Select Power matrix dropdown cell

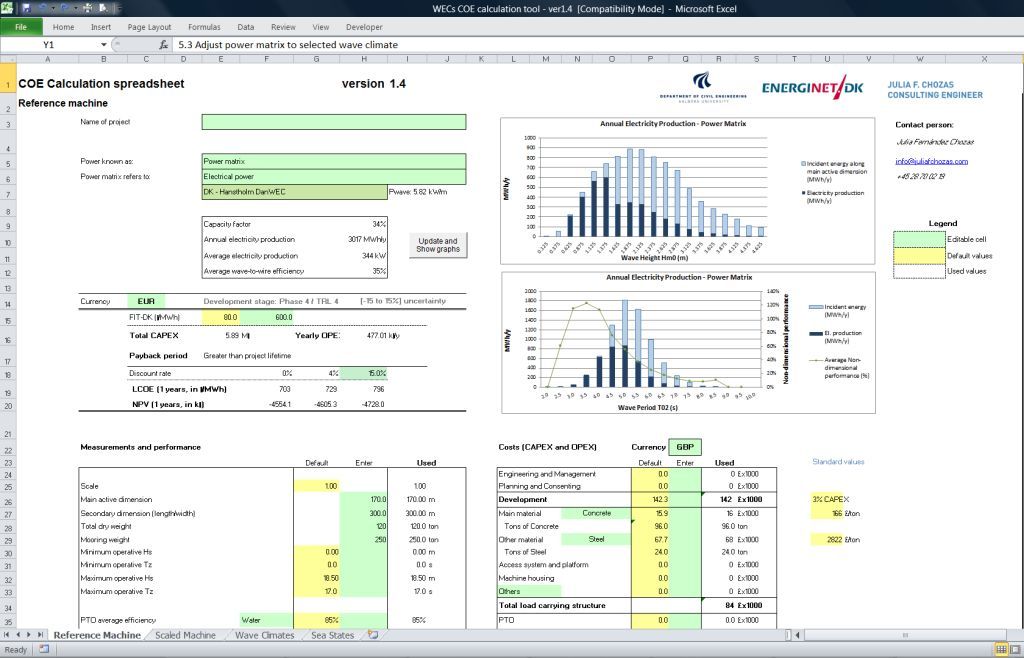pos(334,161)
